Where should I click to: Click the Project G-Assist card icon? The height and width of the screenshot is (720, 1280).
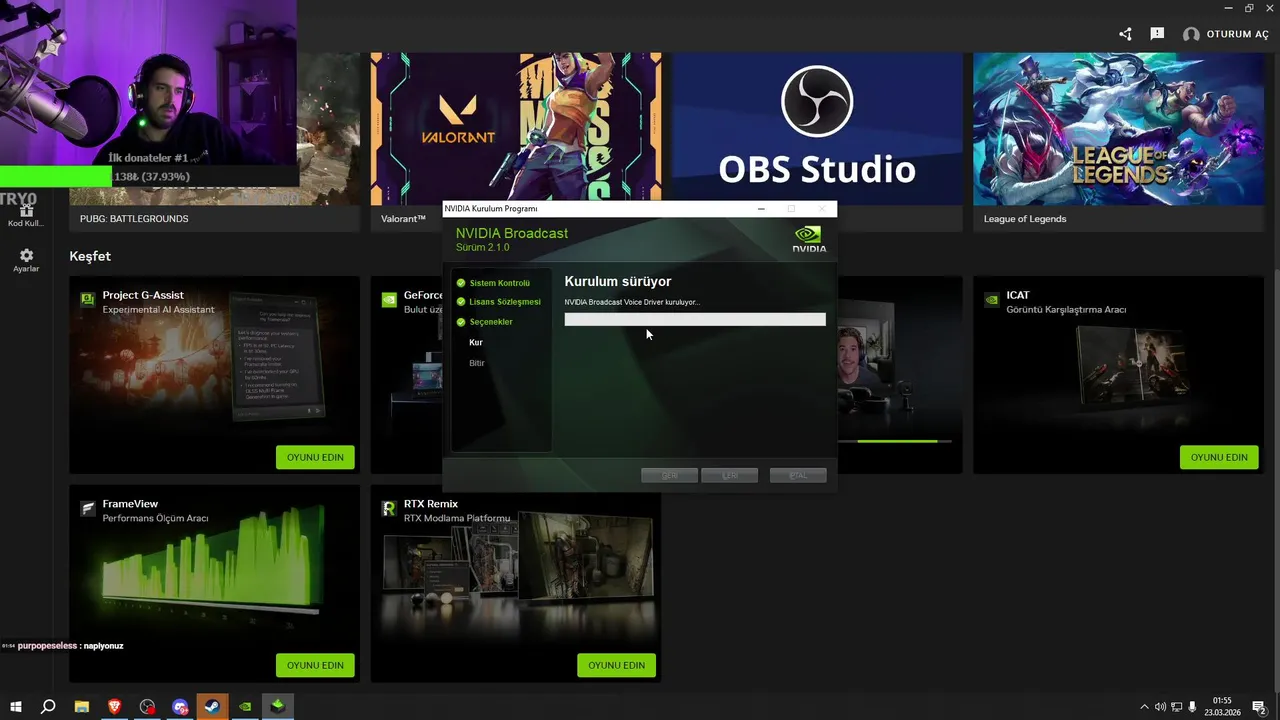tap(88, 298)
